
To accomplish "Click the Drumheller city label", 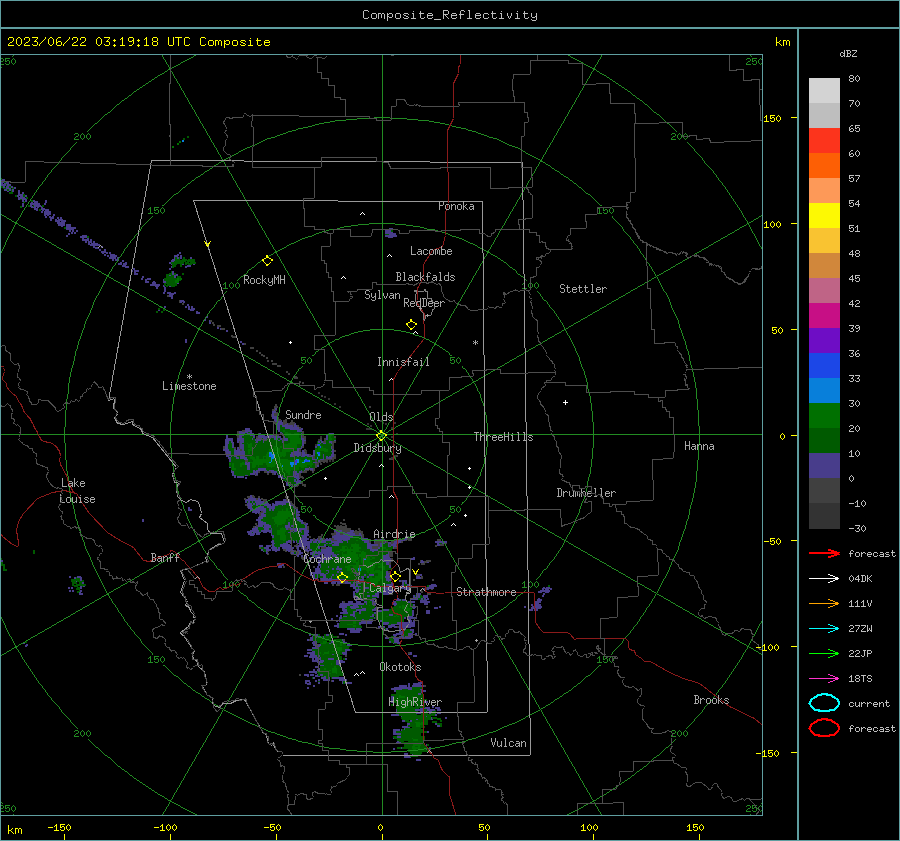I will tap(586, 493).
